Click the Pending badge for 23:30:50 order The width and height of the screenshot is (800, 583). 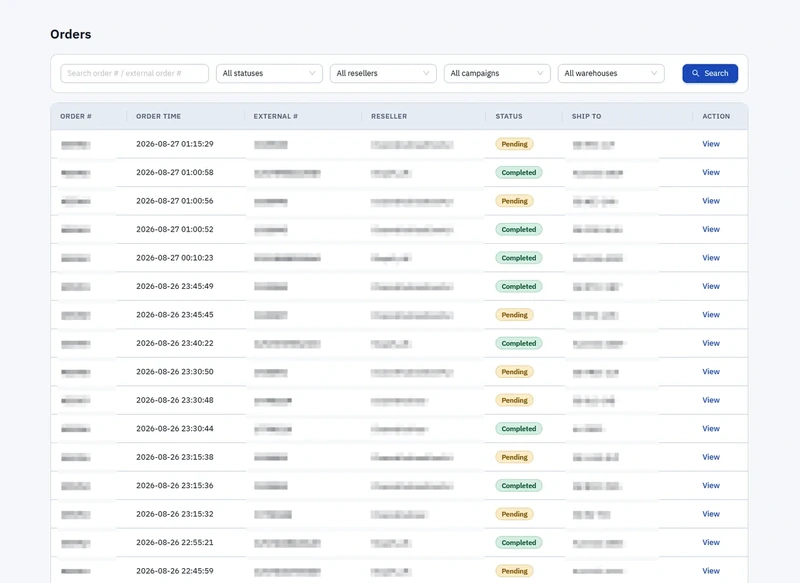click(514, 372)
